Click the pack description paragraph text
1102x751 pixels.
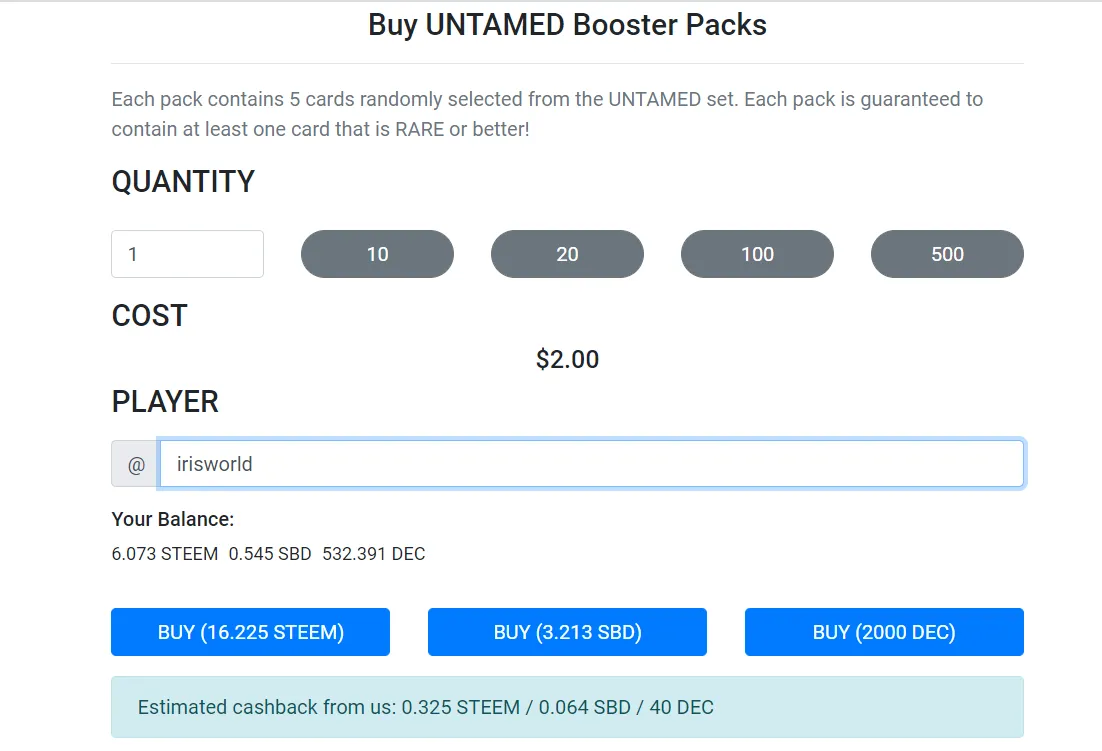pyautogui.click(x=547, y=114)
